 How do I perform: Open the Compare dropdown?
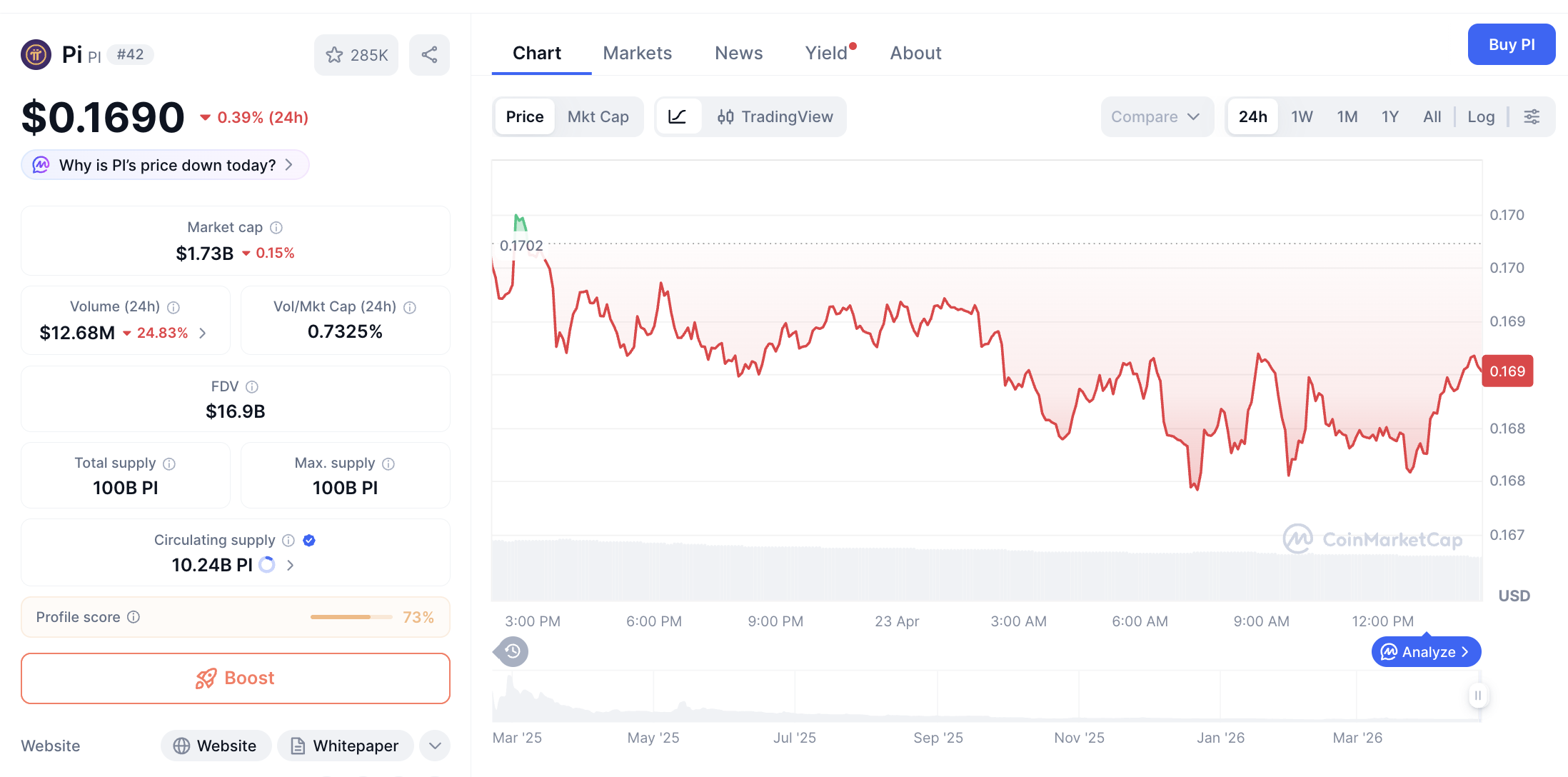pyautogui.click(x=1157, y=116)
